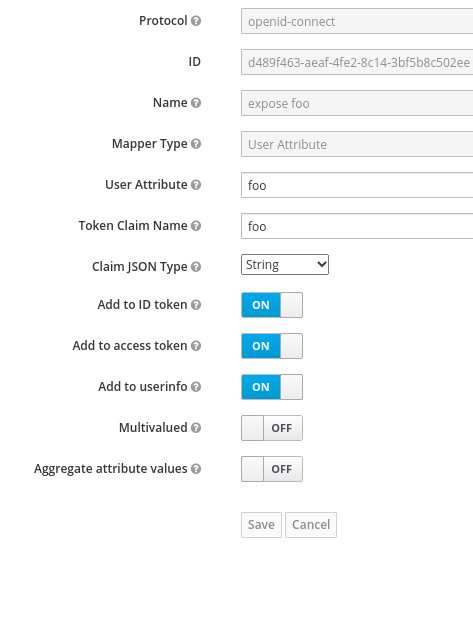473x619 pixels.
Task: Open the Claim JSON Type dropdown
Action: (285, 264)
